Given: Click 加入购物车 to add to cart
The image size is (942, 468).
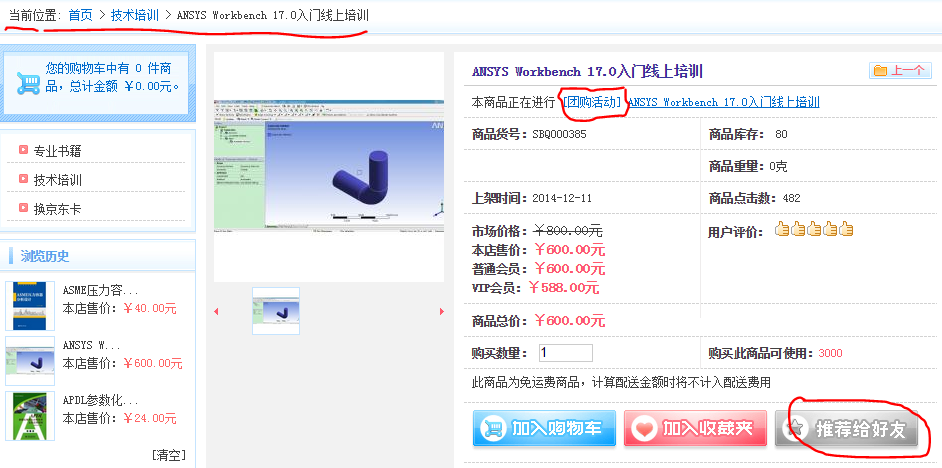Looking at the screenshot, I should [x=544, y=428].
